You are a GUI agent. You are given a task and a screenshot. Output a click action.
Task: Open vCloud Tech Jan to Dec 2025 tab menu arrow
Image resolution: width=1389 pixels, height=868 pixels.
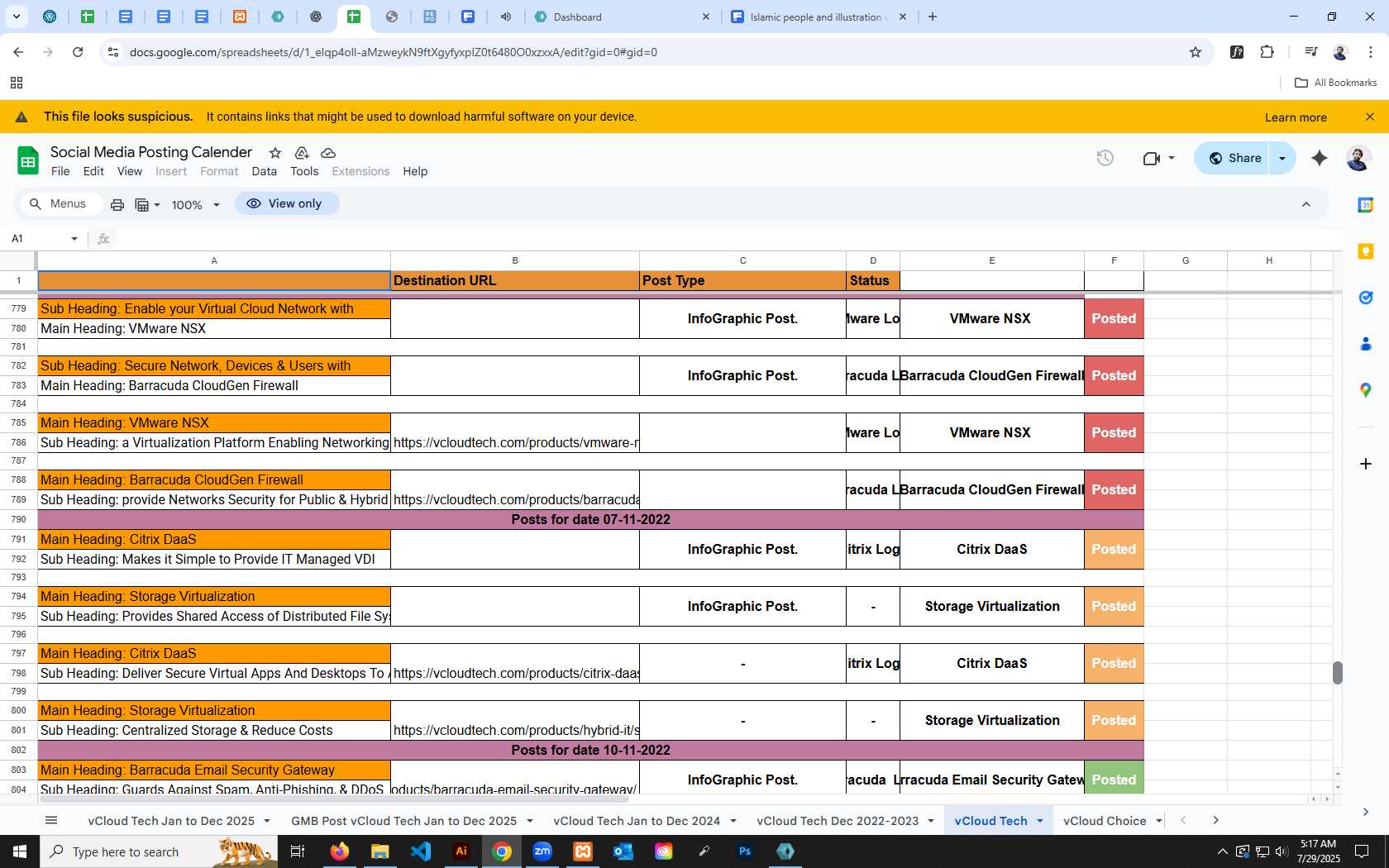[x=267, y=821]
